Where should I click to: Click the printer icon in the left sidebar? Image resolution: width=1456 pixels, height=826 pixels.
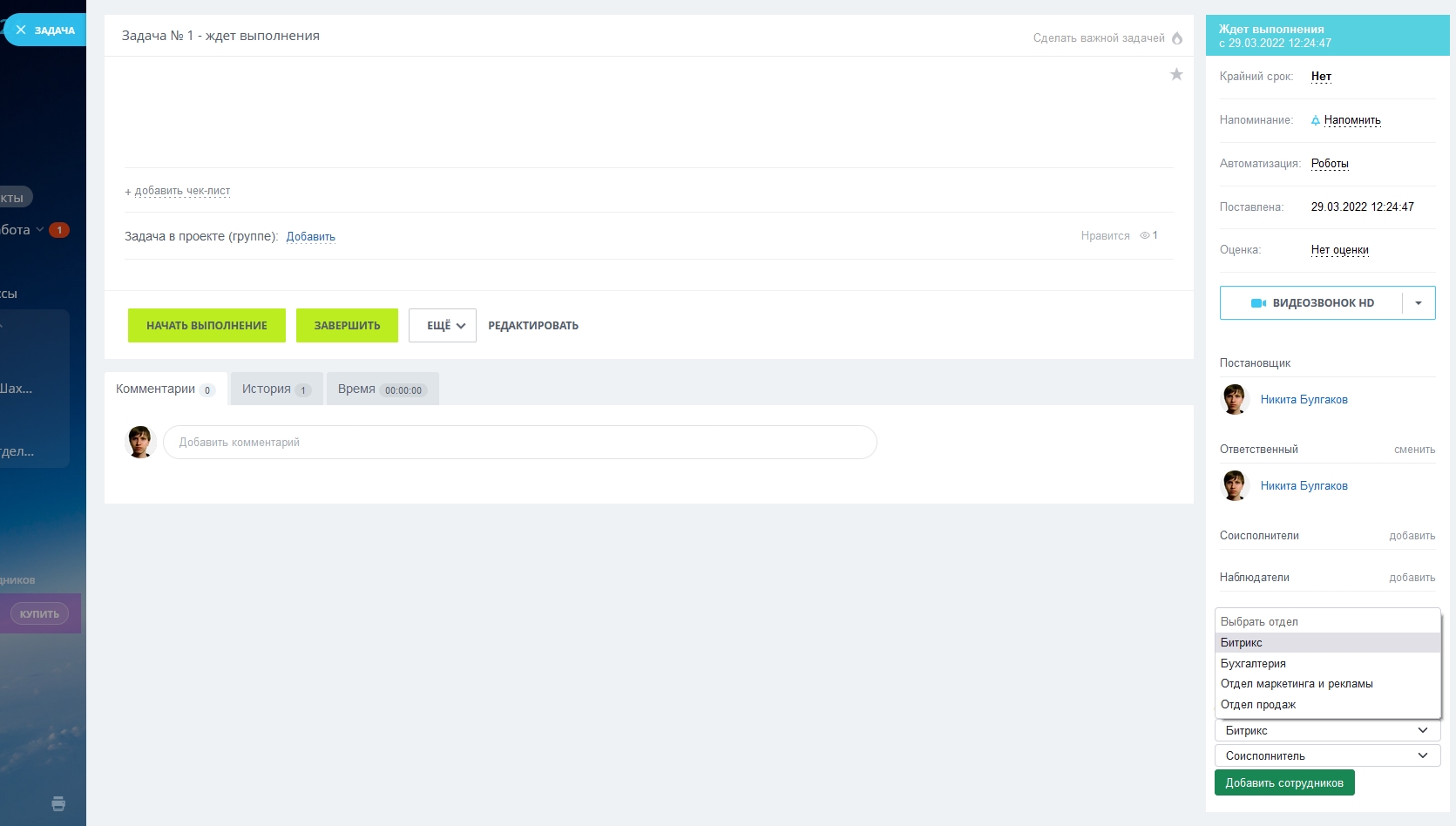[58, 803]
